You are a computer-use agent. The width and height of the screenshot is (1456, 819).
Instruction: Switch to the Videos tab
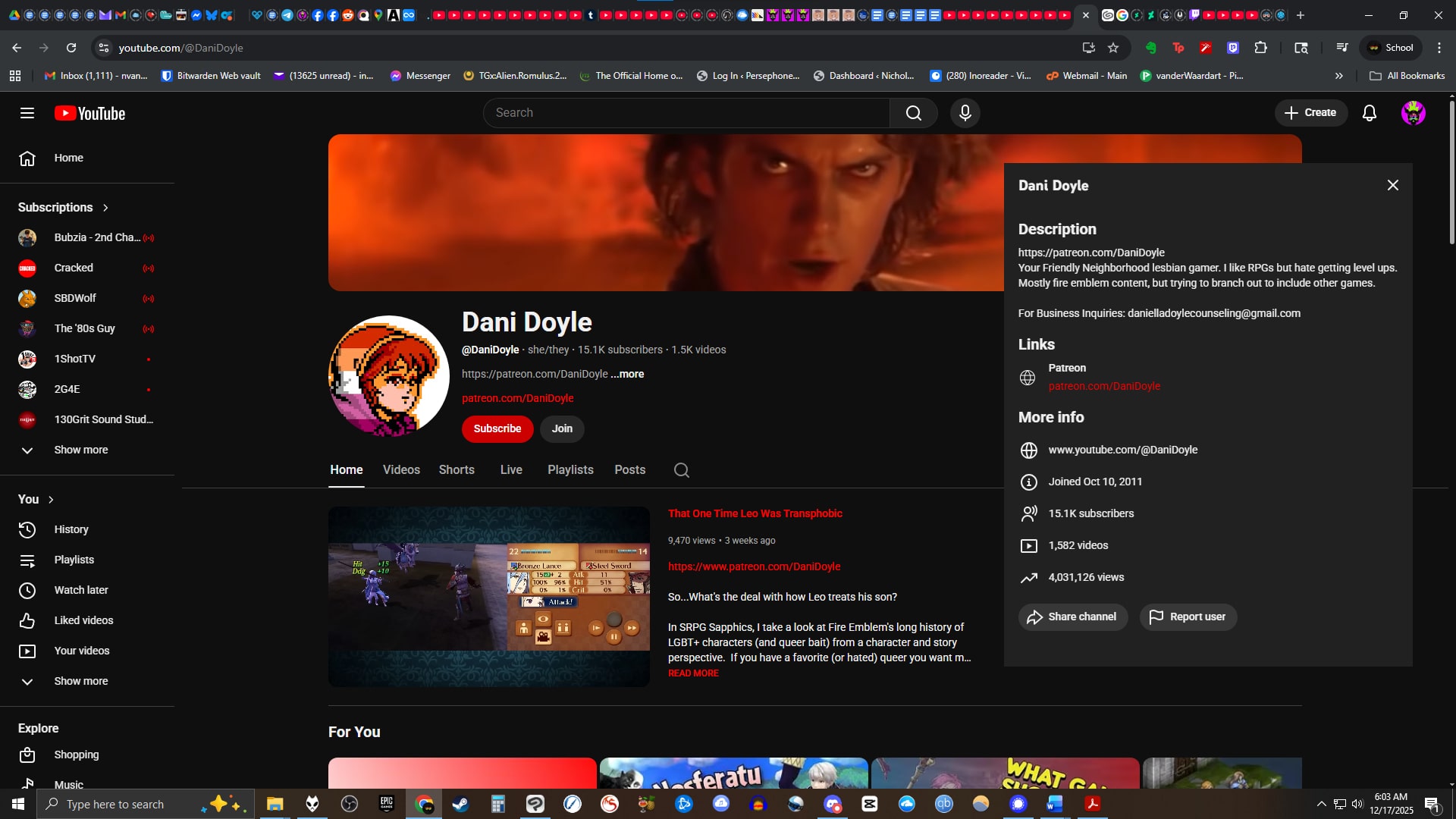pyautogui.click(x=401, y=470)
